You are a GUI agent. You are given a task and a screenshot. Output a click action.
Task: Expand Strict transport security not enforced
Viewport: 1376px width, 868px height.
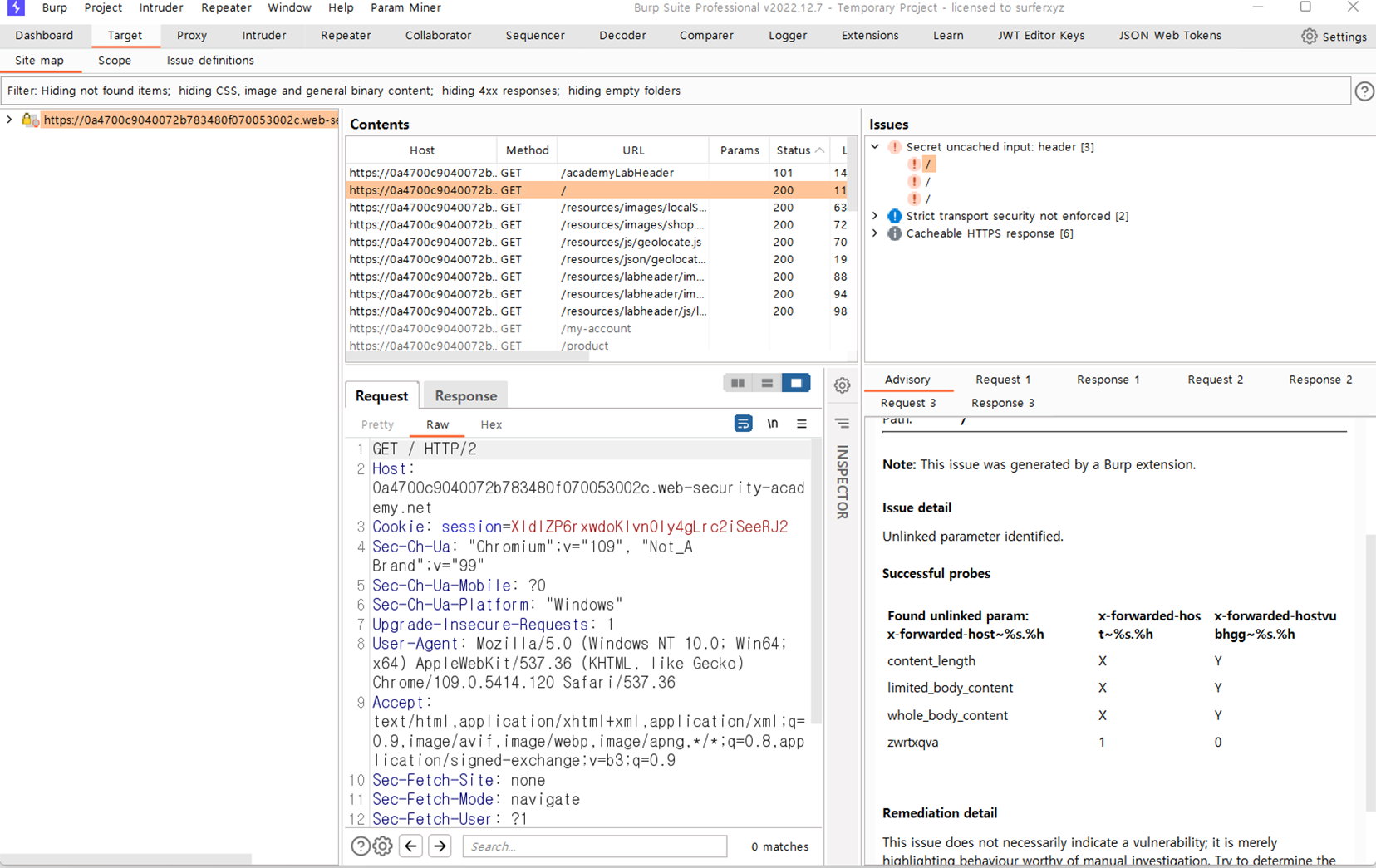click(875, 216)
